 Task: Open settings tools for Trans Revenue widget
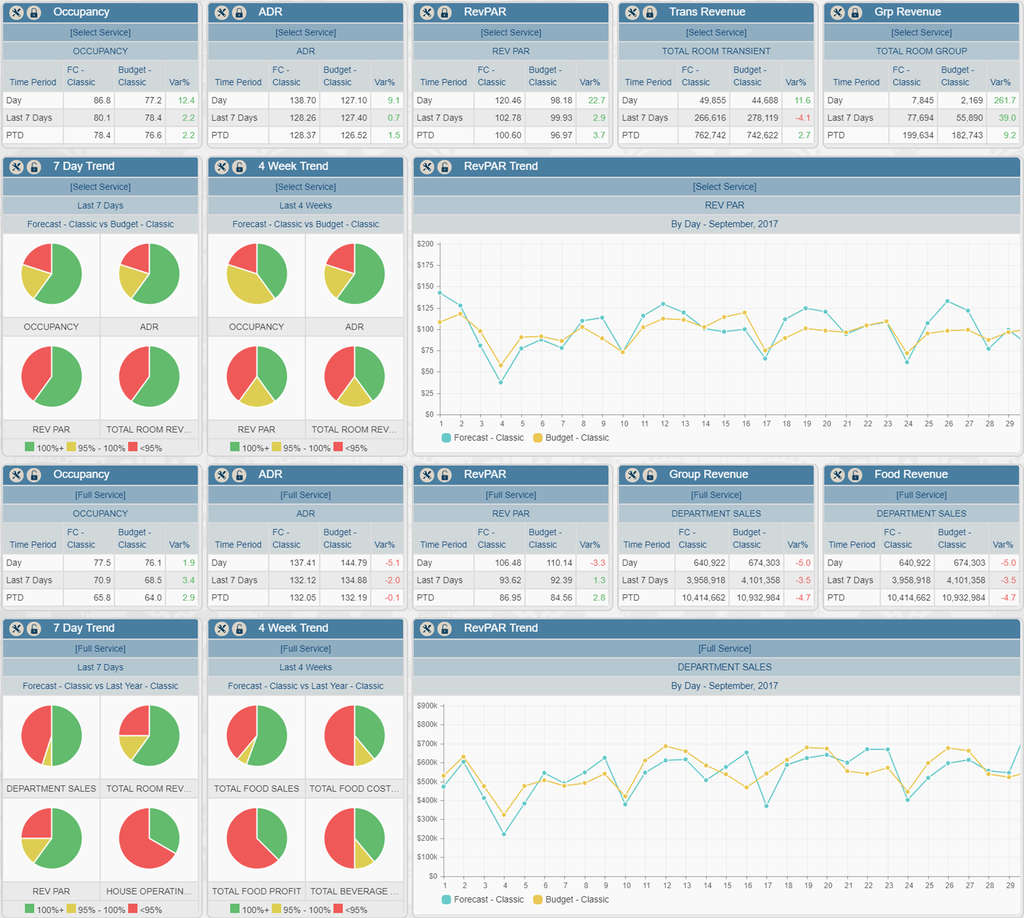(x=632, y=12)
